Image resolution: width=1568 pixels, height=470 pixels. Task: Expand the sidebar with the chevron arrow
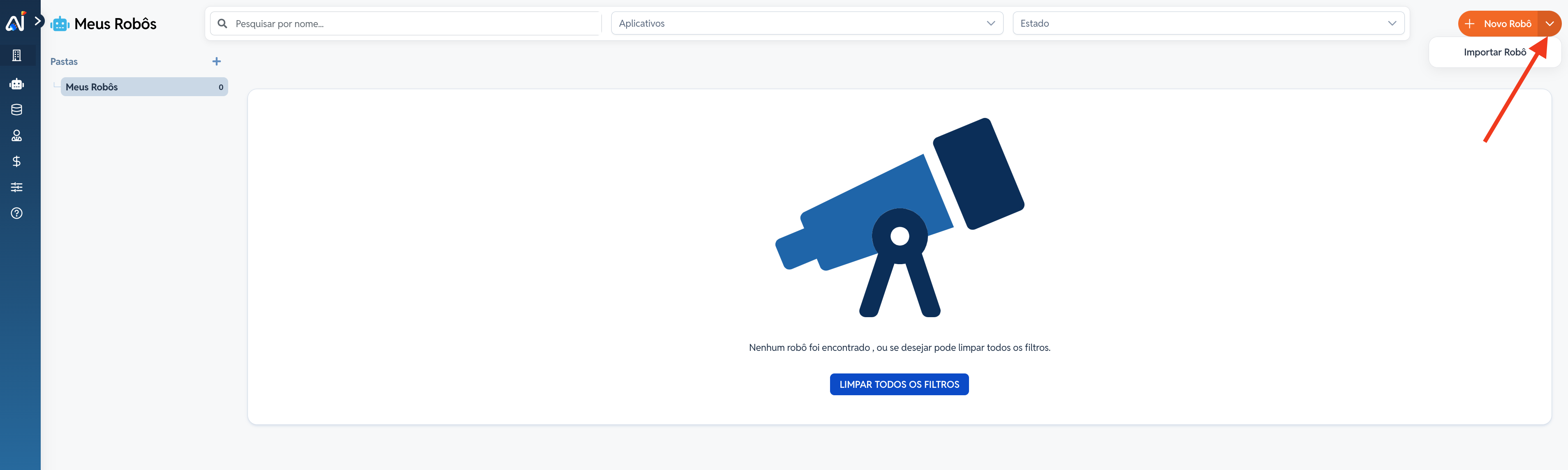coord(38,21)
